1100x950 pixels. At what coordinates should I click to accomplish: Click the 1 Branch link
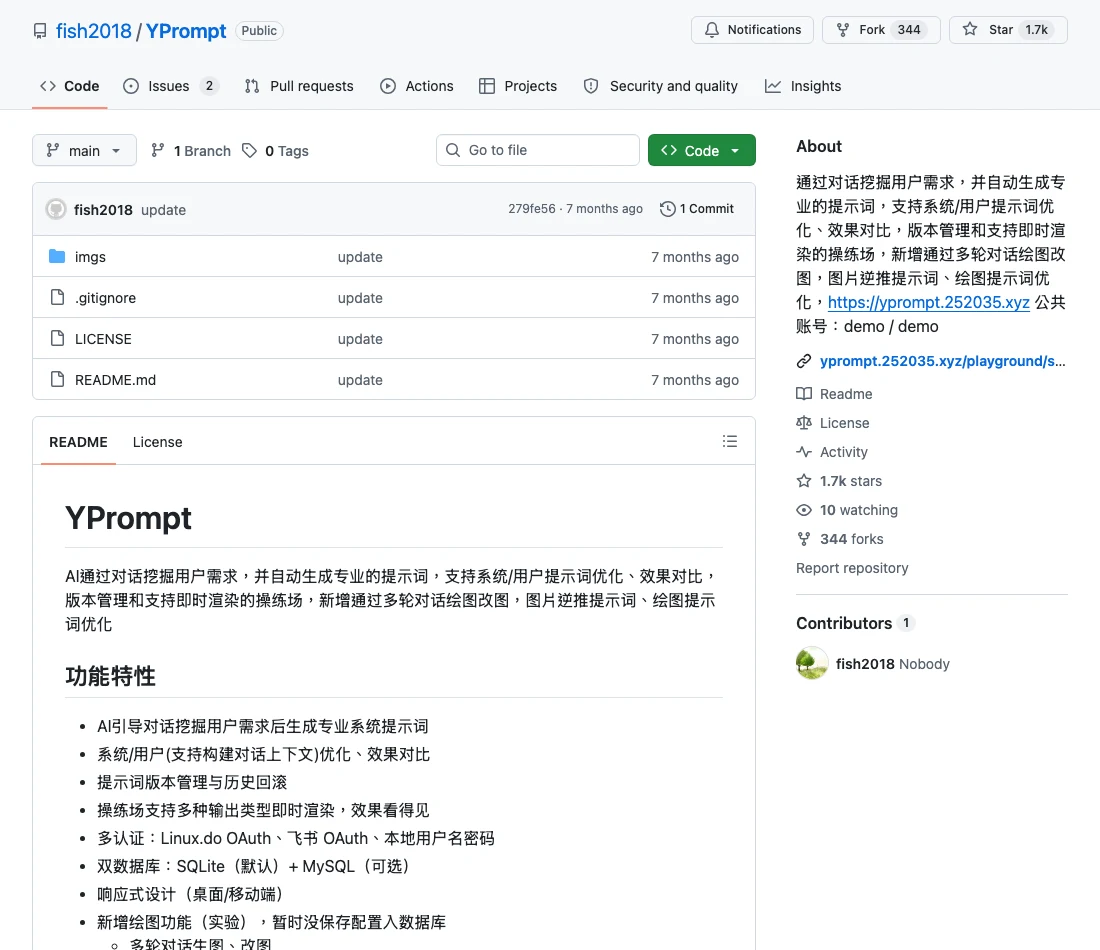click(x=191, y=150)
